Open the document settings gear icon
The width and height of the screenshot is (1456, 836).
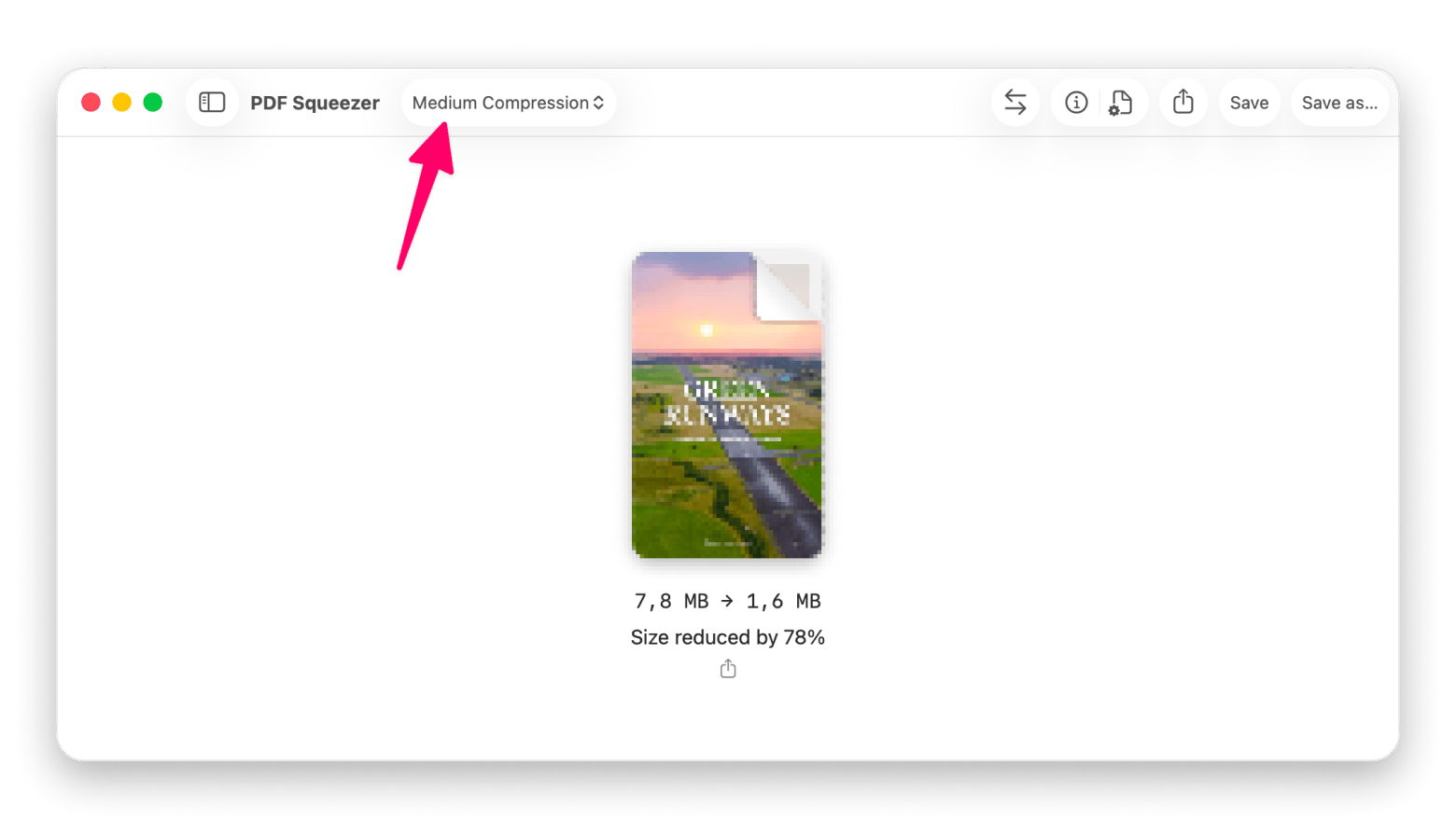tap(1121, 103)
